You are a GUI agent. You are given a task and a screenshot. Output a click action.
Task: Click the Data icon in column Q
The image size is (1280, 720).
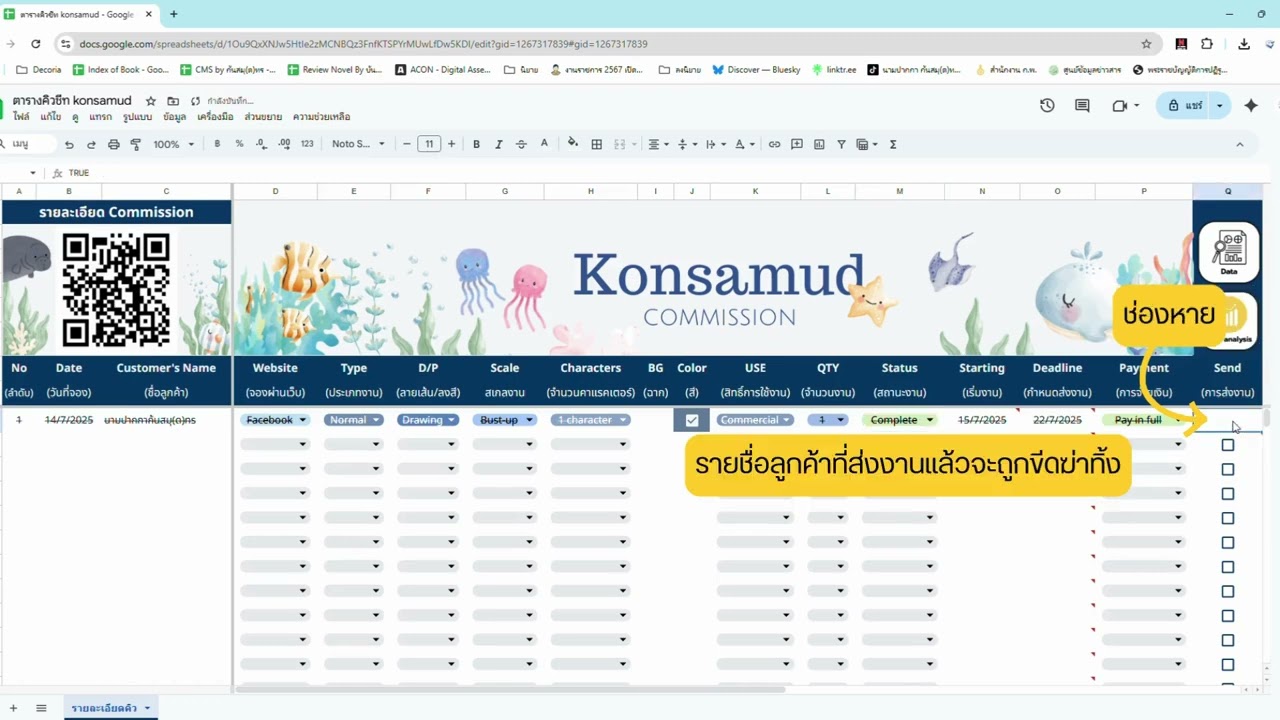(x=1229, y=253)
